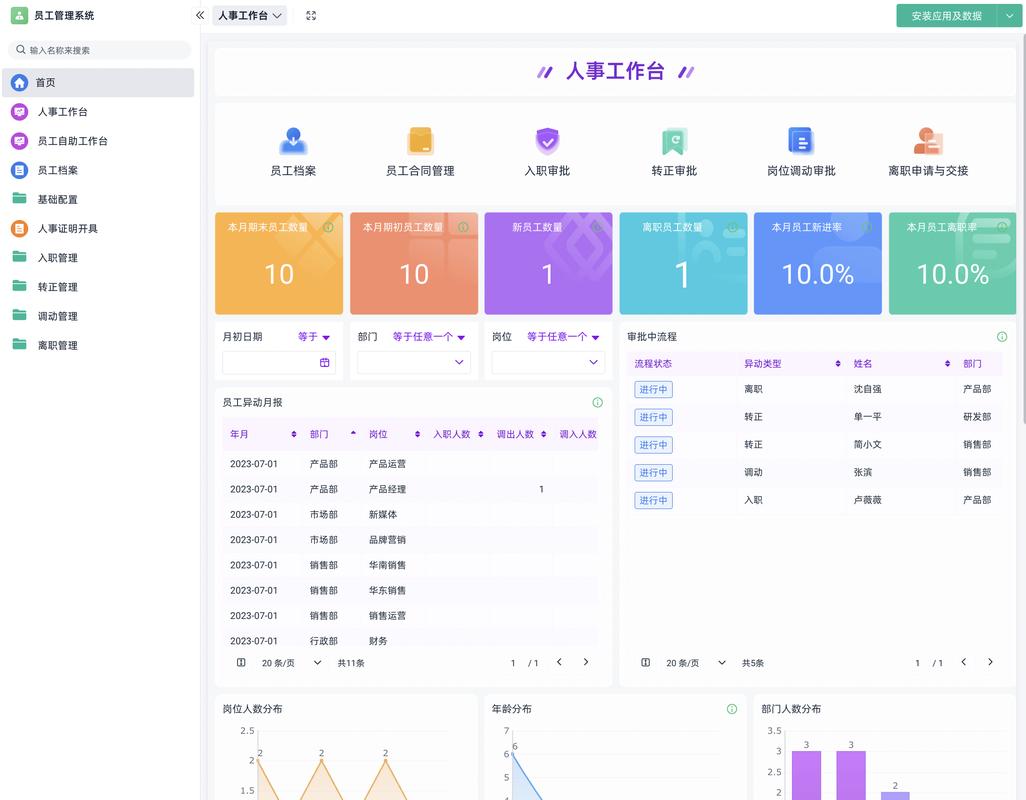Screen dimensions: 1026x800
Task: Open the 员工合同管理 shortcut icon
Action: tap(420, 141)
